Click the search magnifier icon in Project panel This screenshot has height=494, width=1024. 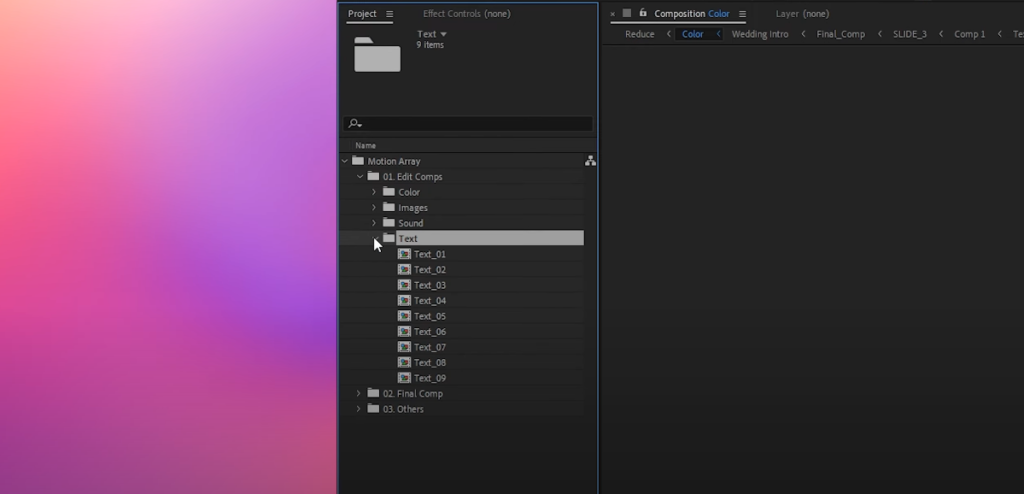pos(355,124)
